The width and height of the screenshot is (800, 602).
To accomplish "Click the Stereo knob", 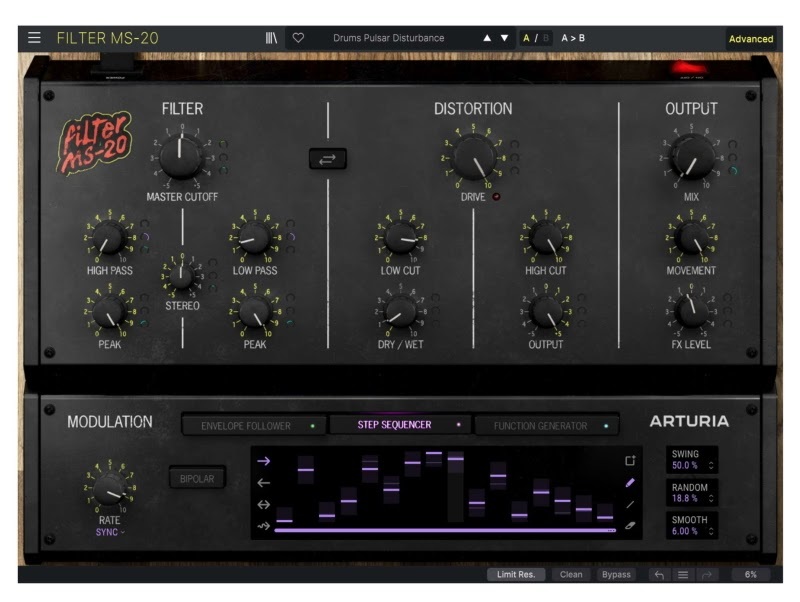I will tap(181, 277).
